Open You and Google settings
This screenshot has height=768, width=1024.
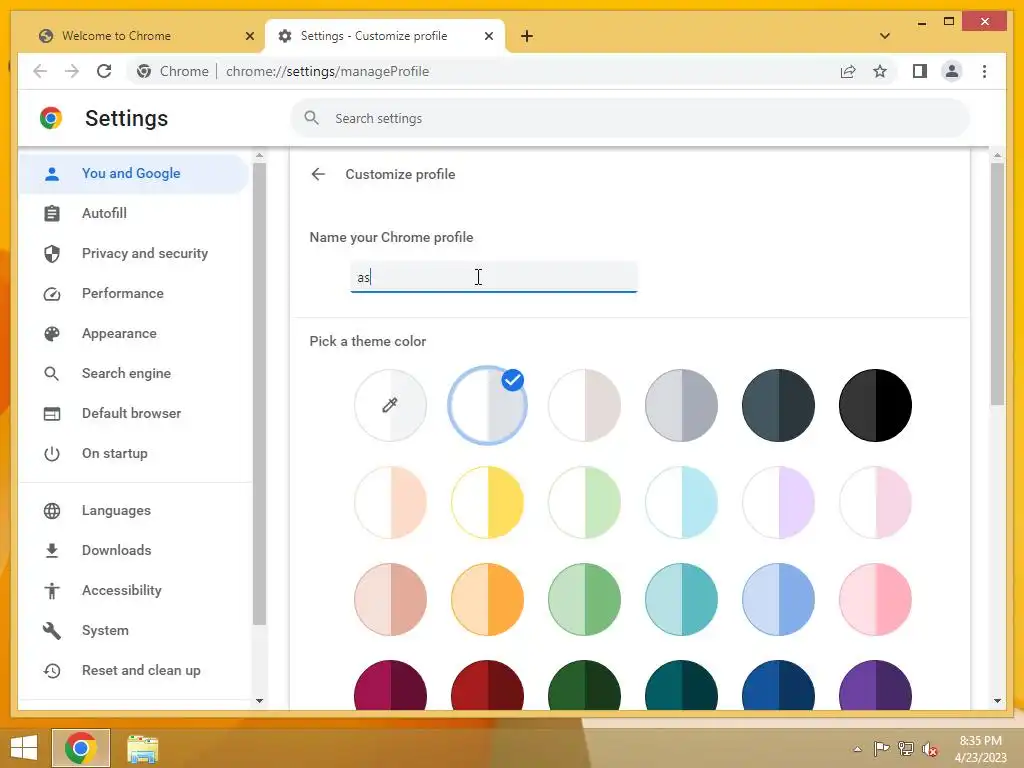click(134, 174)
